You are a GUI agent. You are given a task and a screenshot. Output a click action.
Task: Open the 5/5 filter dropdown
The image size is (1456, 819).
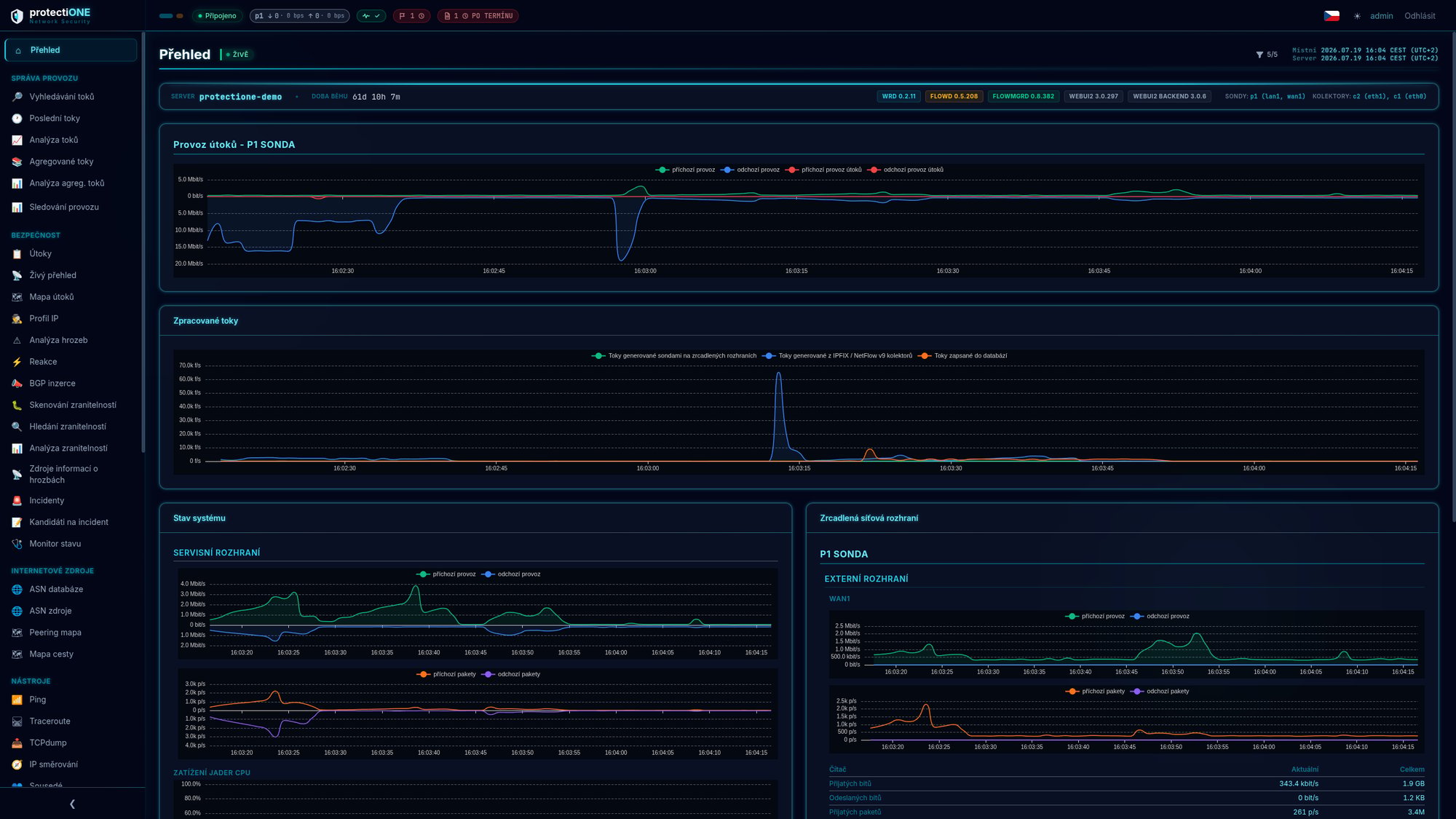click(1267, 55)
